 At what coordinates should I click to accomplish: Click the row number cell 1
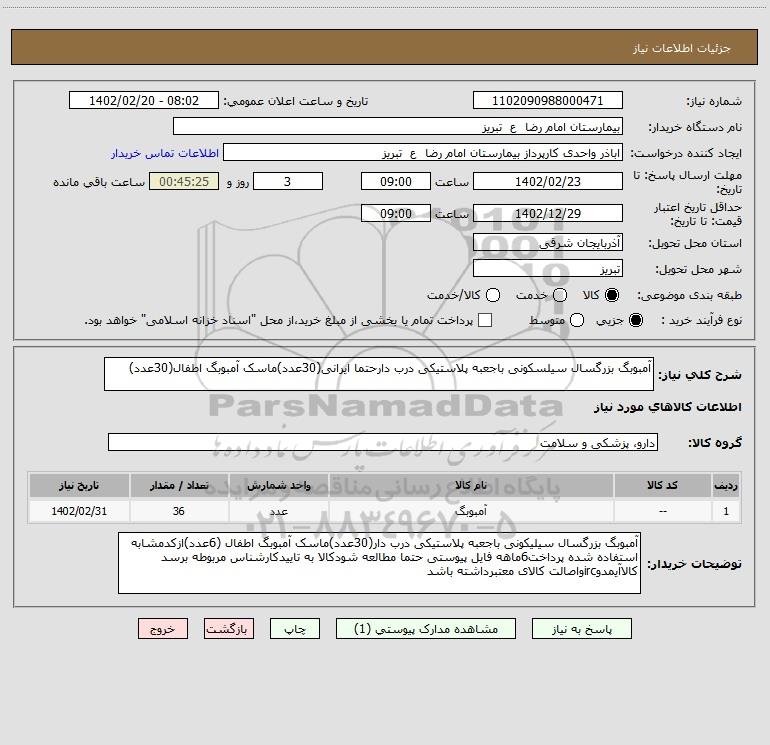726,511
